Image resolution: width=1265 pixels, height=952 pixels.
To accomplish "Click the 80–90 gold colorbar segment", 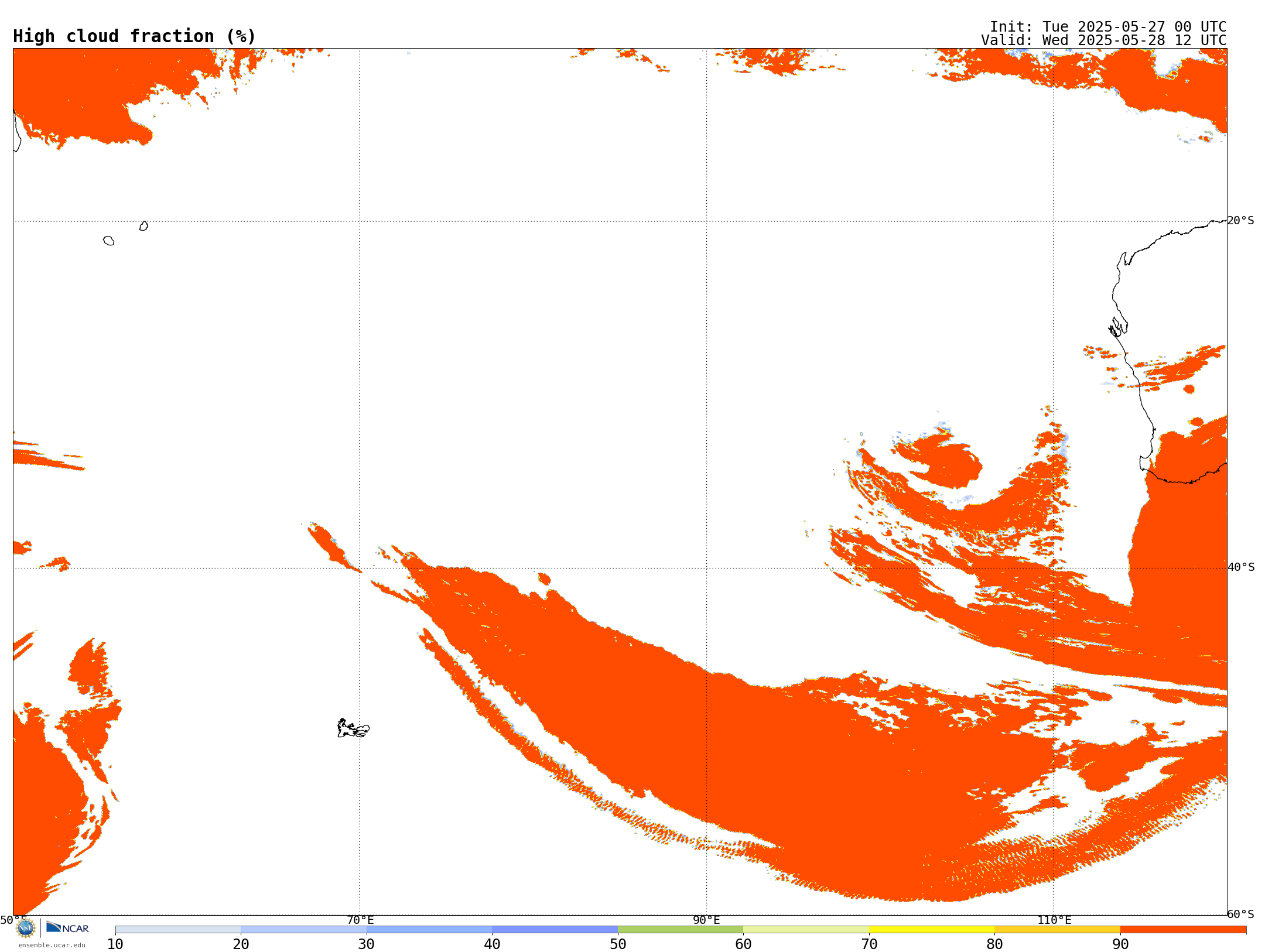I will 1057,930.
